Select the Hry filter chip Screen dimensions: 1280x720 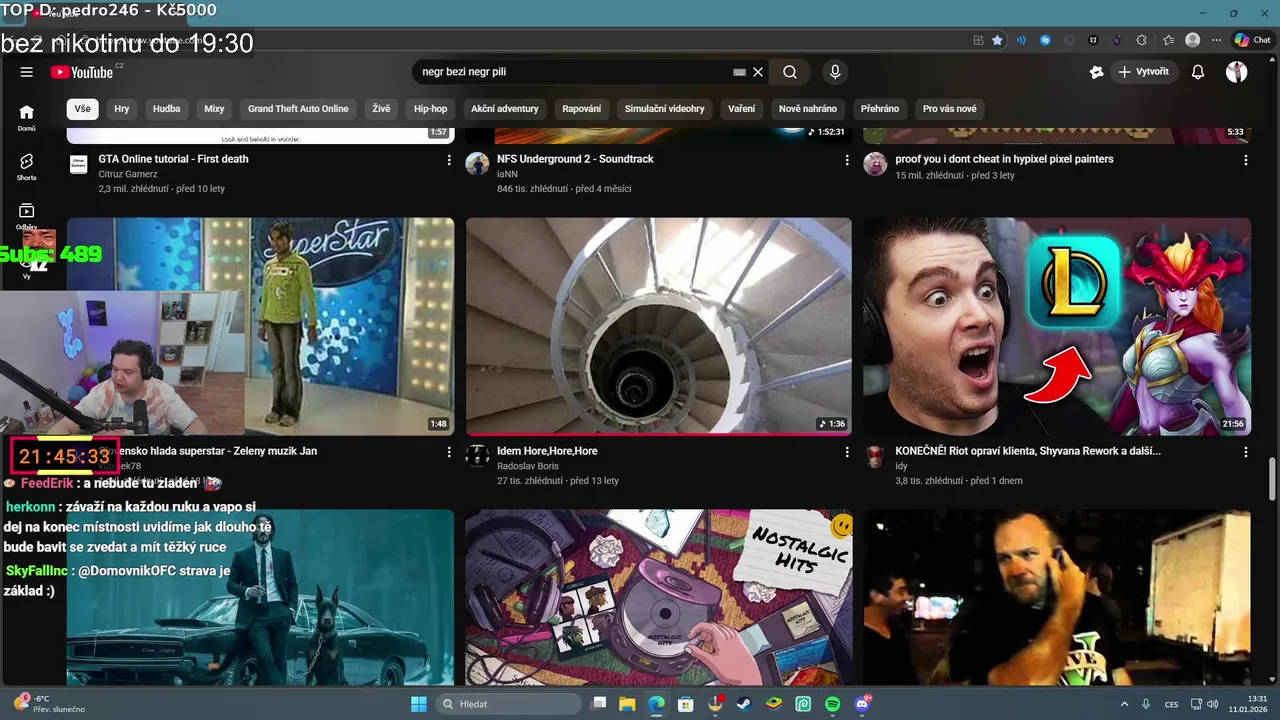(122, 109)
